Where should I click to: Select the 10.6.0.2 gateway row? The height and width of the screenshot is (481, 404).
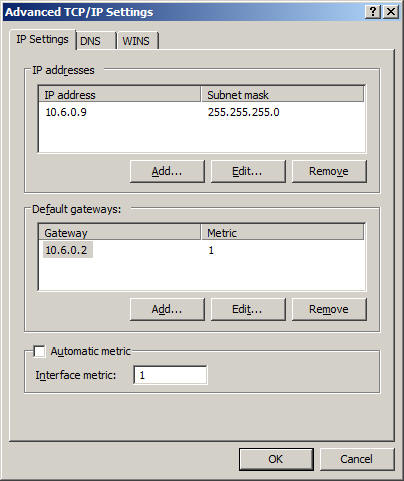pyautogui.click(x=202, y=250)
